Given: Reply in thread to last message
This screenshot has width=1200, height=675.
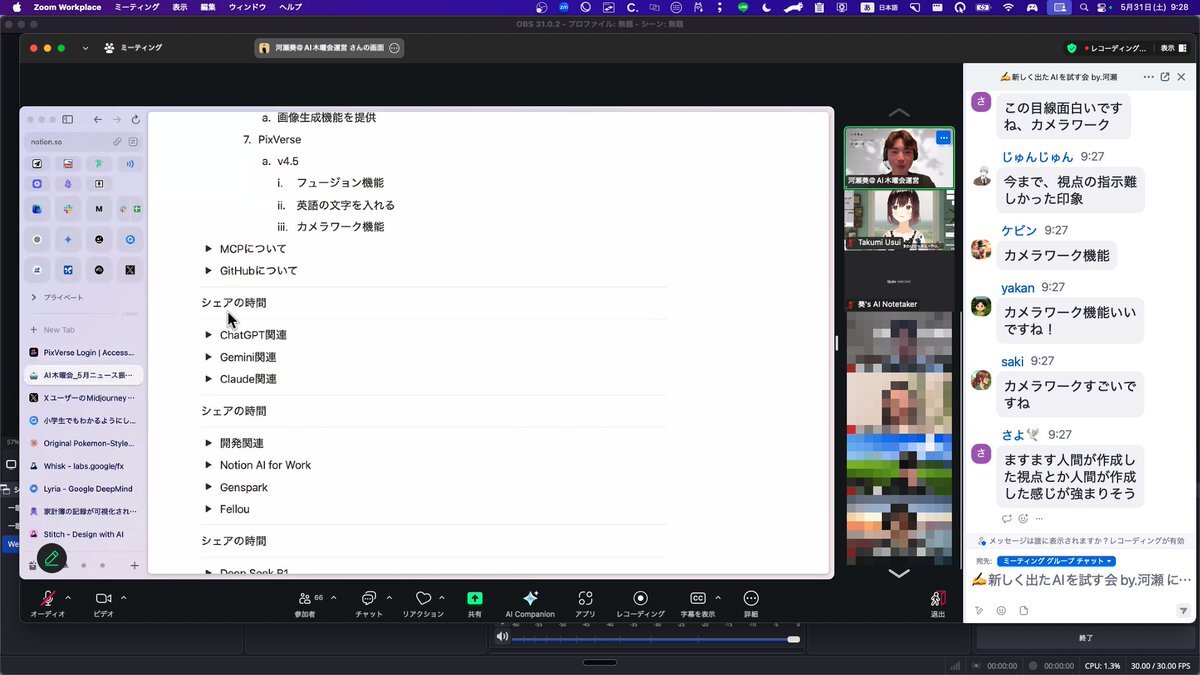Looking at the screenshot, I should tap(1007, 519).
